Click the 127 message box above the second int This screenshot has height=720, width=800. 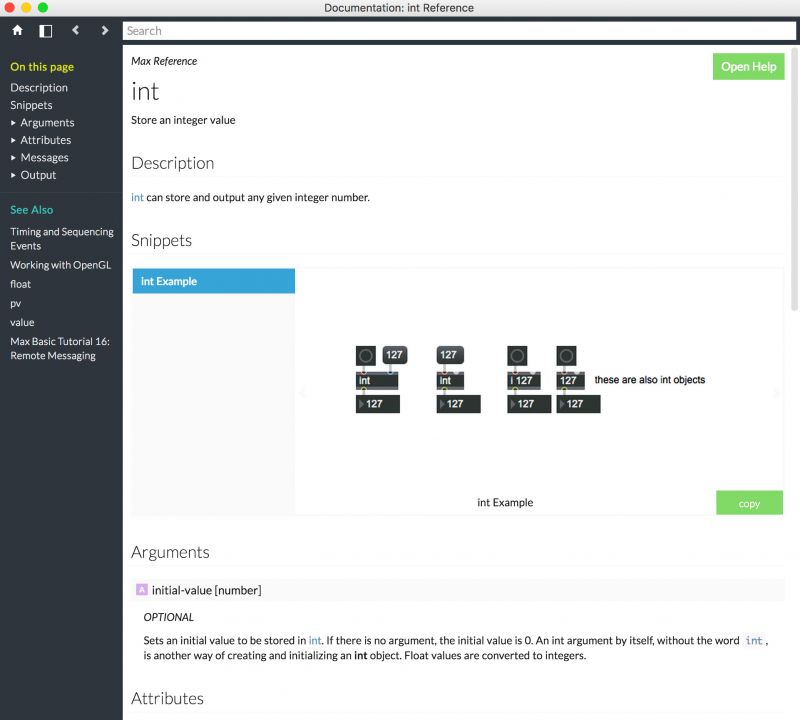(x=449, y=355)
